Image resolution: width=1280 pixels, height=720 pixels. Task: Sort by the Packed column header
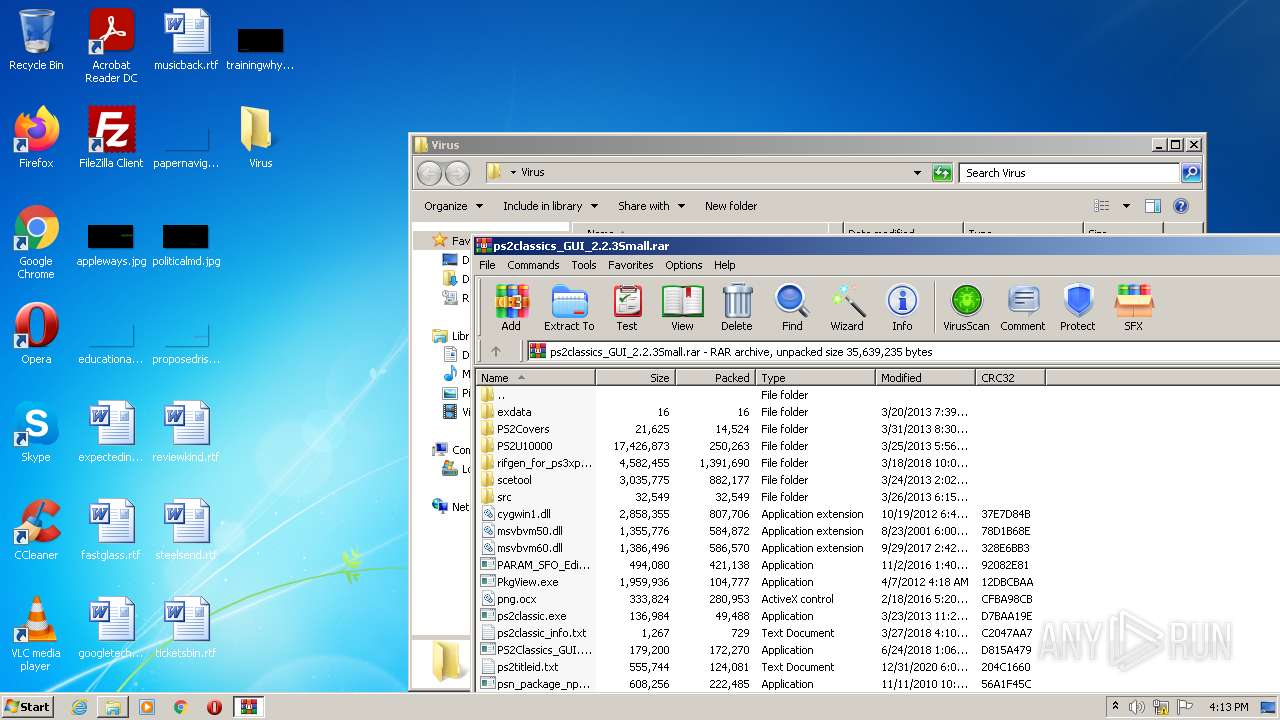[716, 378]
